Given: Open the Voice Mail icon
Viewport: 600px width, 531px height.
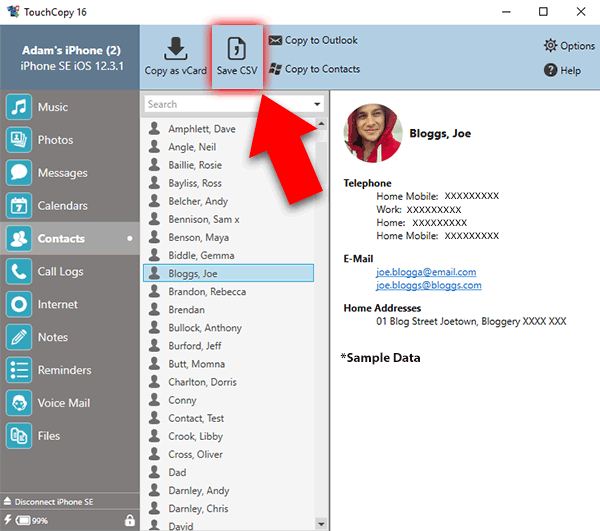Looking at the screenshot, I should pyautogui.click(x=19, y=403).
